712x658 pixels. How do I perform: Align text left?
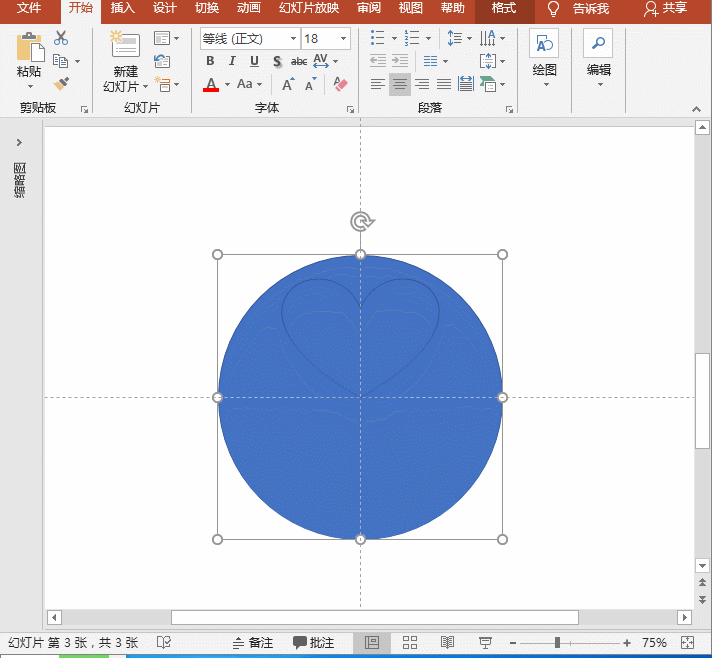(x=378, y=84)
